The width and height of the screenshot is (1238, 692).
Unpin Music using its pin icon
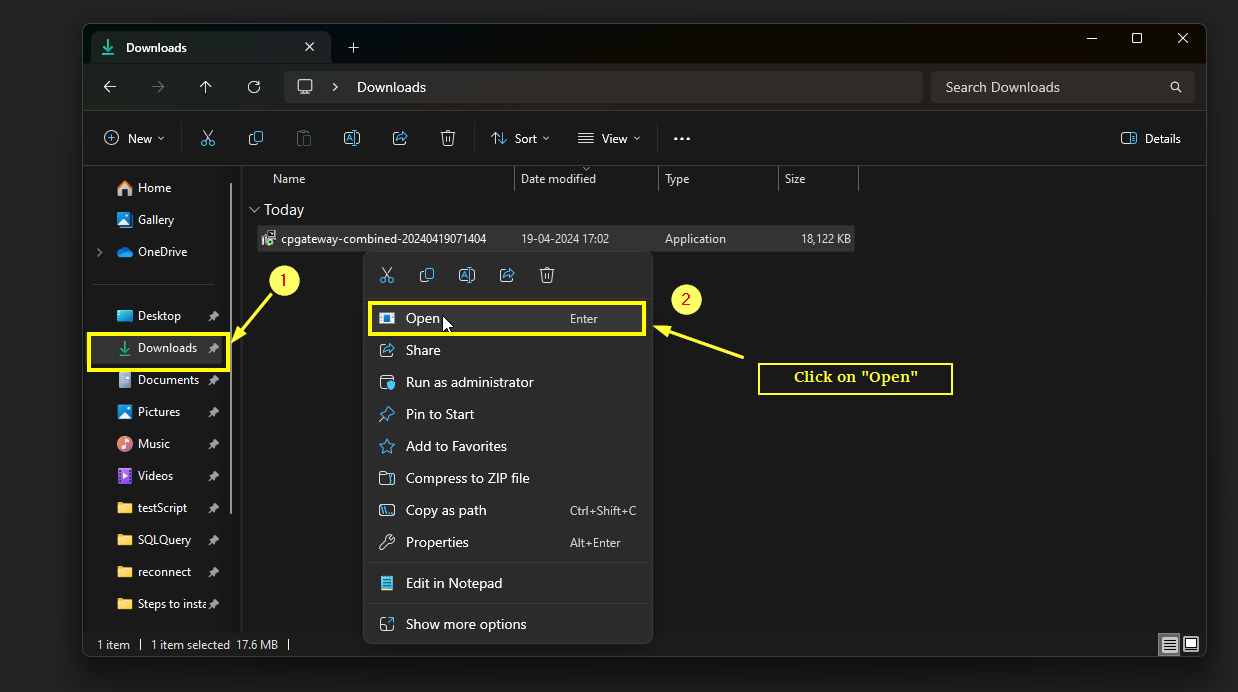click(x=213, y=444)
